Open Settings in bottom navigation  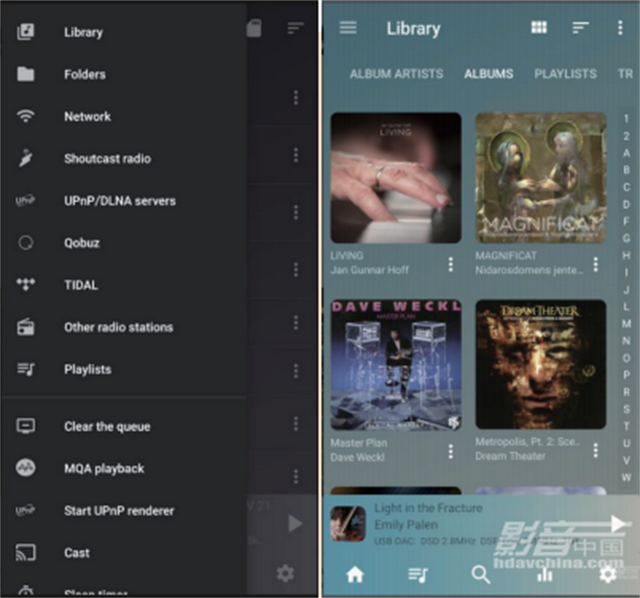(608, 575)
